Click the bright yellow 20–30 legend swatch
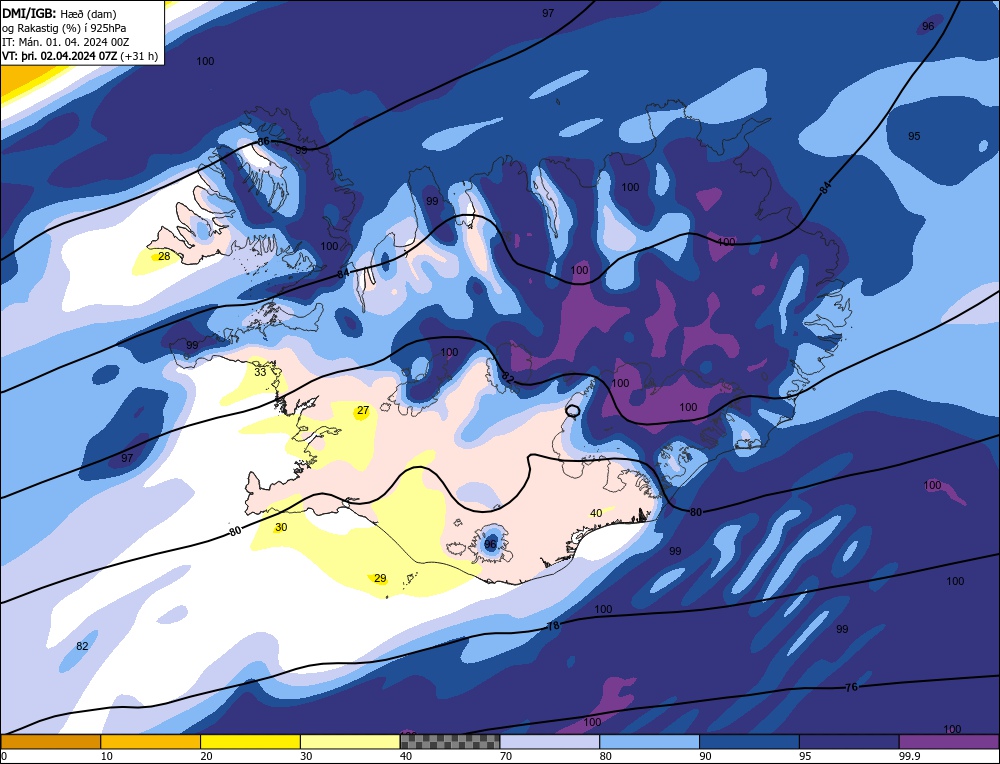Screen dimensions: 1000x764 (250, 741)
